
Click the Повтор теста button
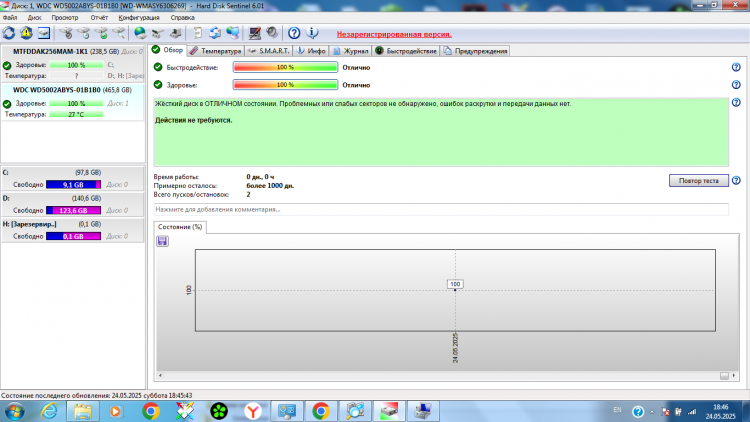pyautogui.click(x=699, y=180)
